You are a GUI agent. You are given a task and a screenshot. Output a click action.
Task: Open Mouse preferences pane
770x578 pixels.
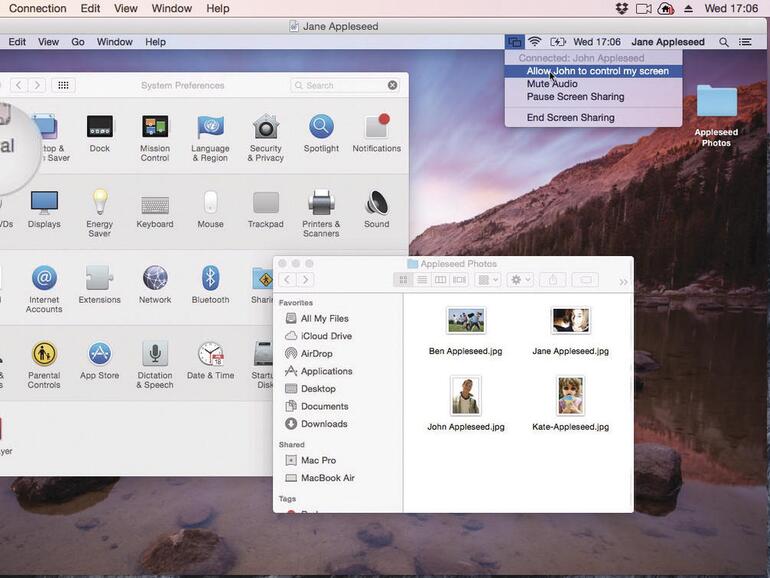point(210,202)
